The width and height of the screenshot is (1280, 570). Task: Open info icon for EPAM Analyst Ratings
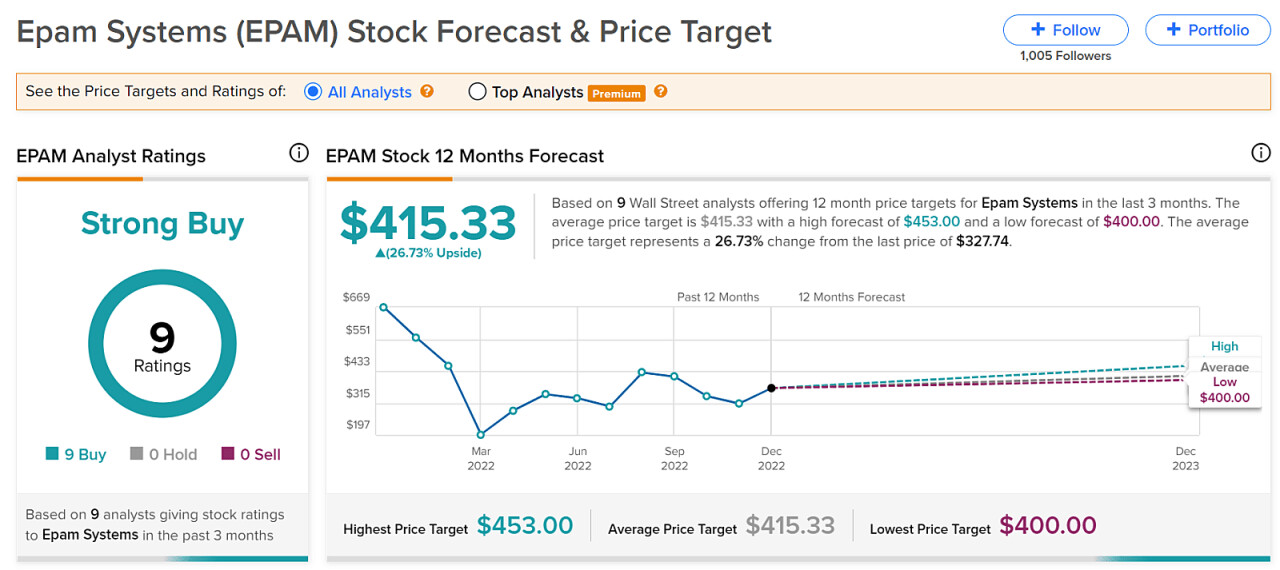[298, 153]
